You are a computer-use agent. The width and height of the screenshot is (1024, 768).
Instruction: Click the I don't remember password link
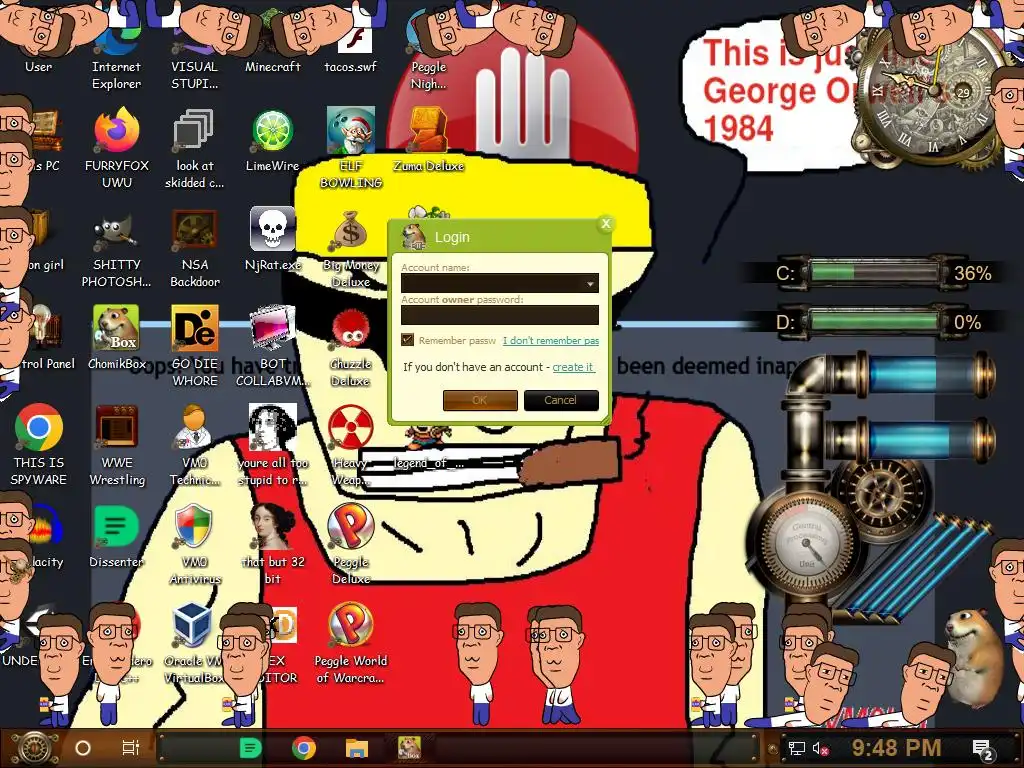pyautogui.click(x=551, y=340)
